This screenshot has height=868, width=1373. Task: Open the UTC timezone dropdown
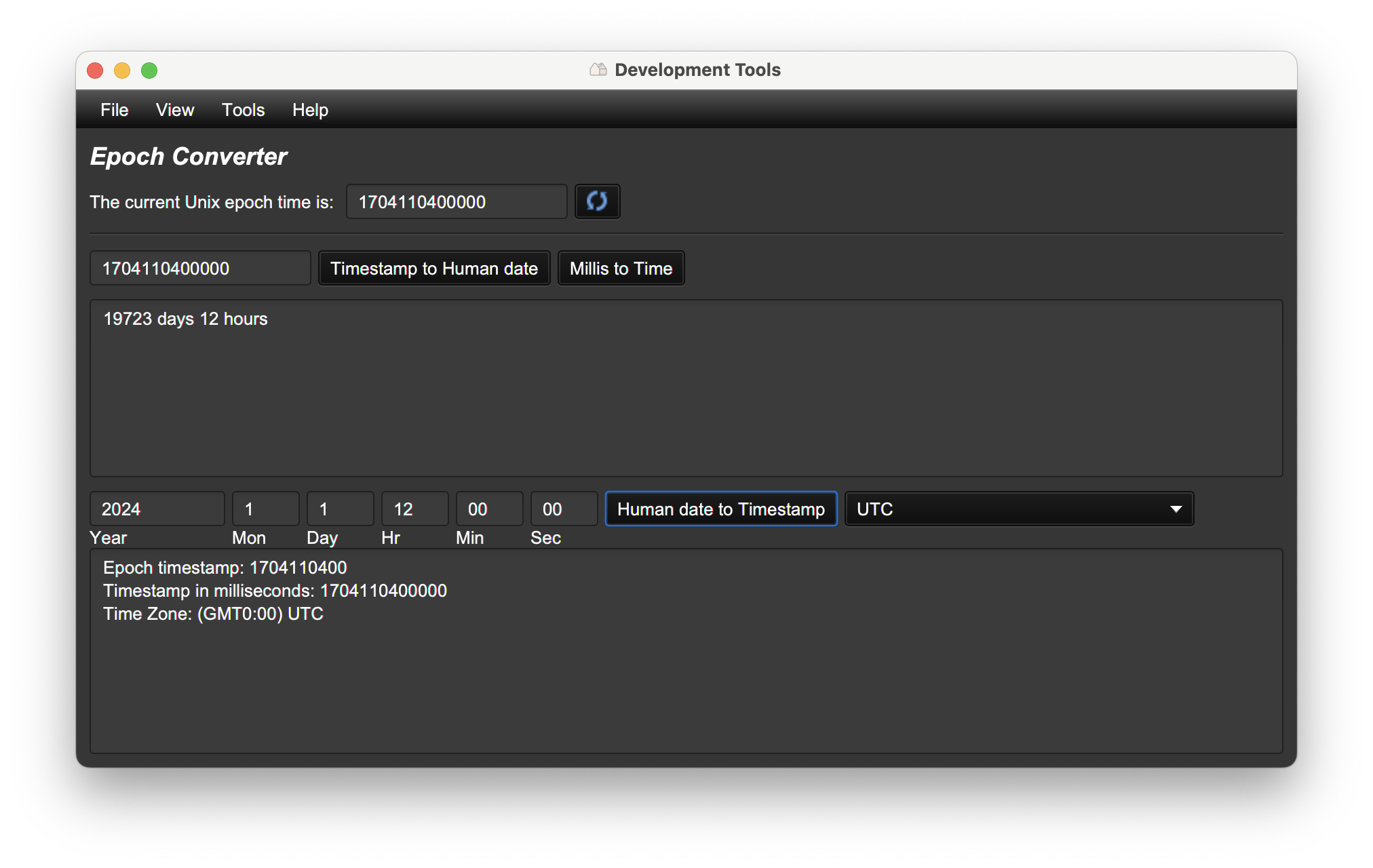1018,509
